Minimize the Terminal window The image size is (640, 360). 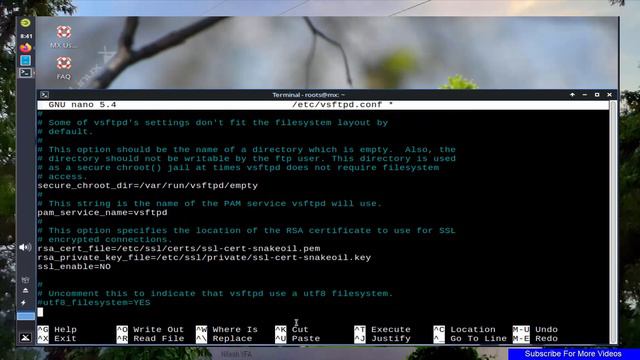pos(584,95)
